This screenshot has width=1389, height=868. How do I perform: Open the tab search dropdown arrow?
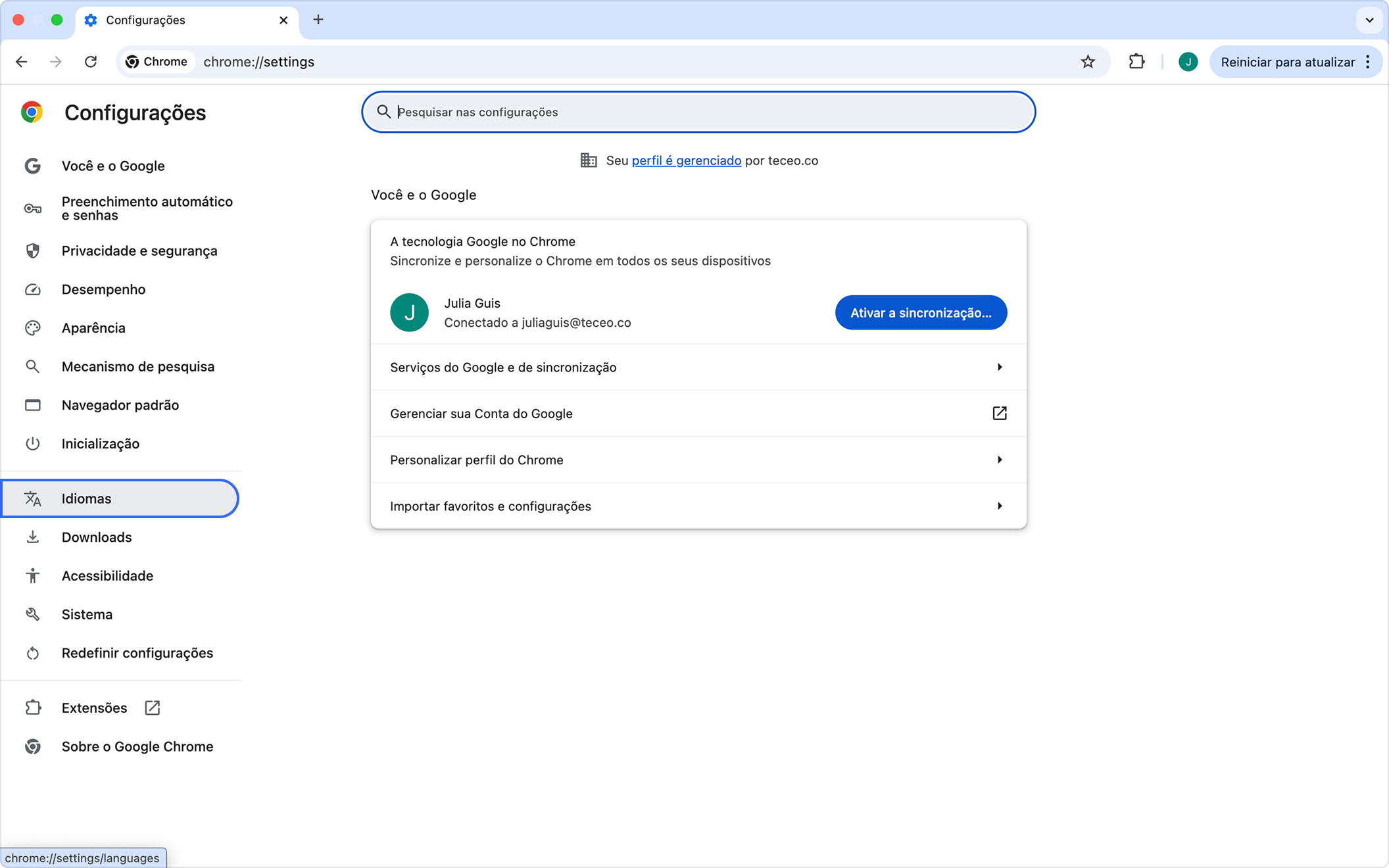coord(1369,20)
